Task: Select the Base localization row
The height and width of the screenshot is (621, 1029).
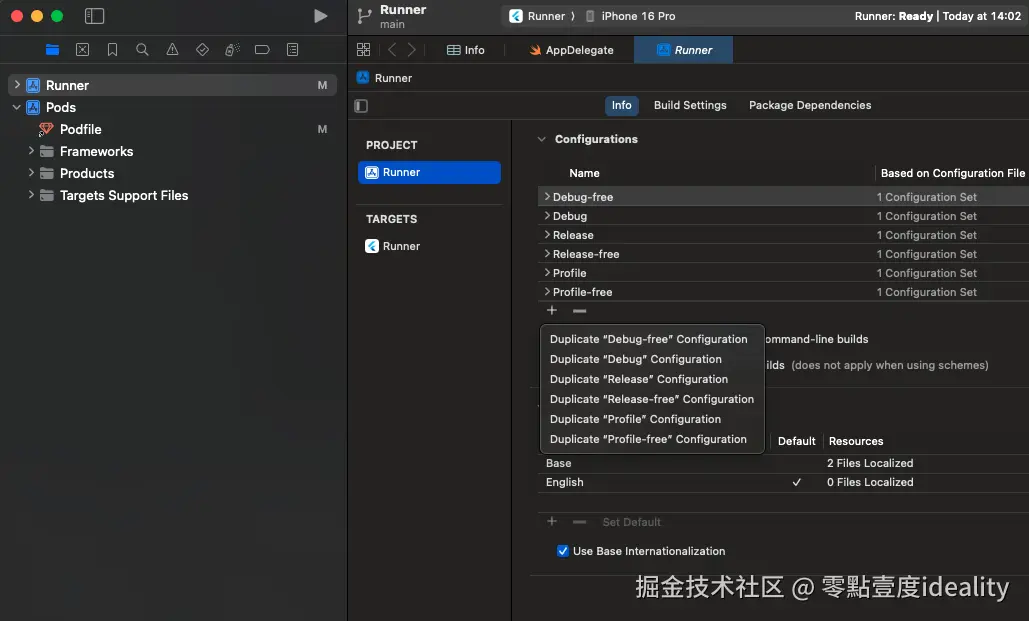Action: pos(783,463)
